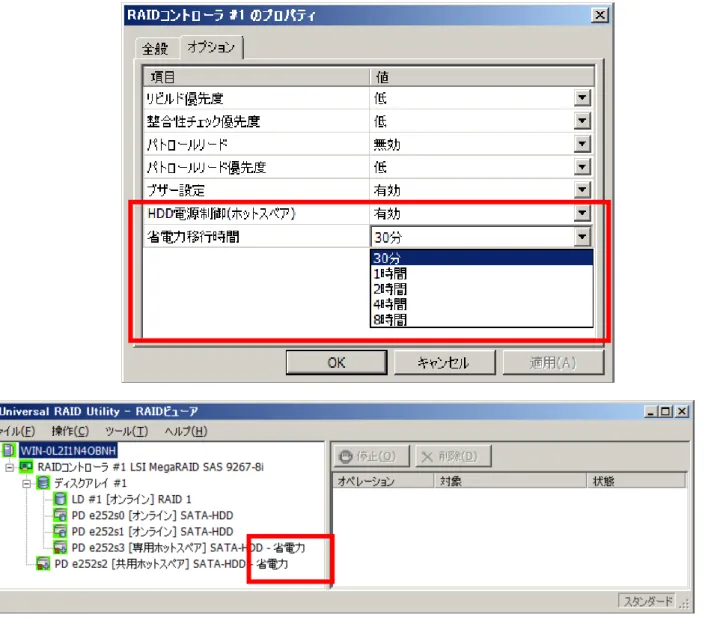Click the OK button

pos(336,362)
